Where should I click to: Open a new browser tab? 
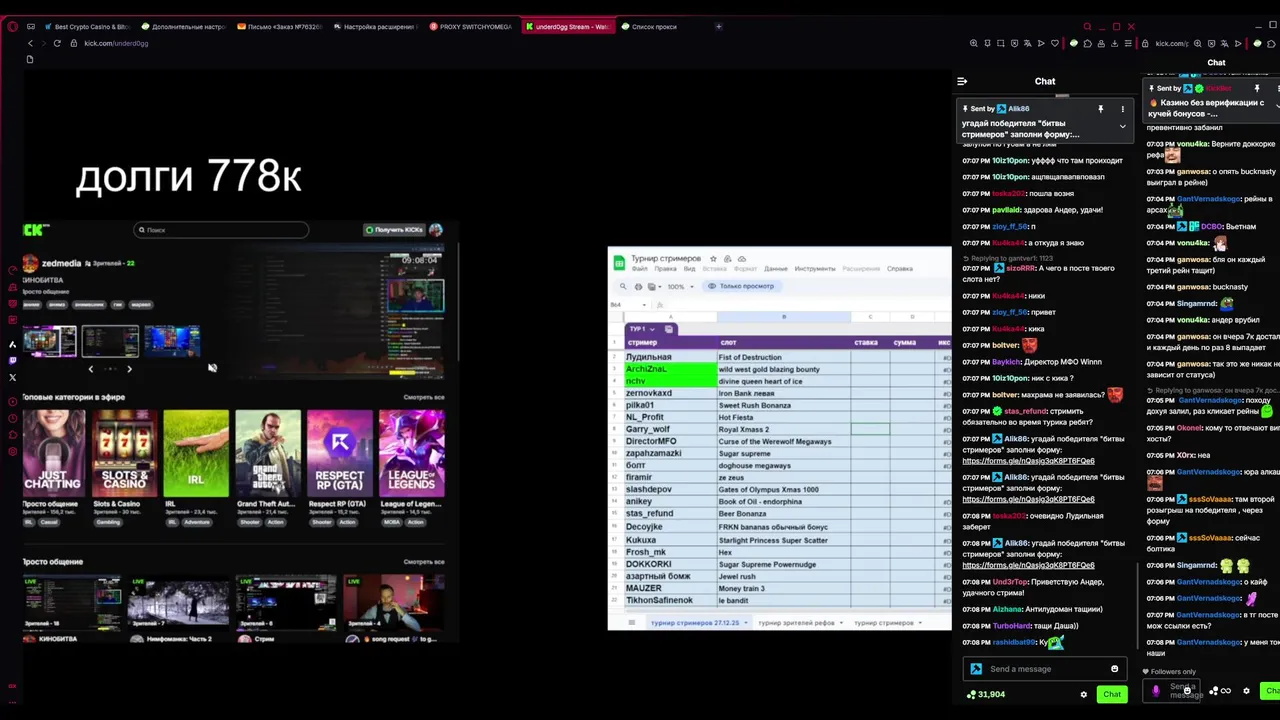coord(718,26)
